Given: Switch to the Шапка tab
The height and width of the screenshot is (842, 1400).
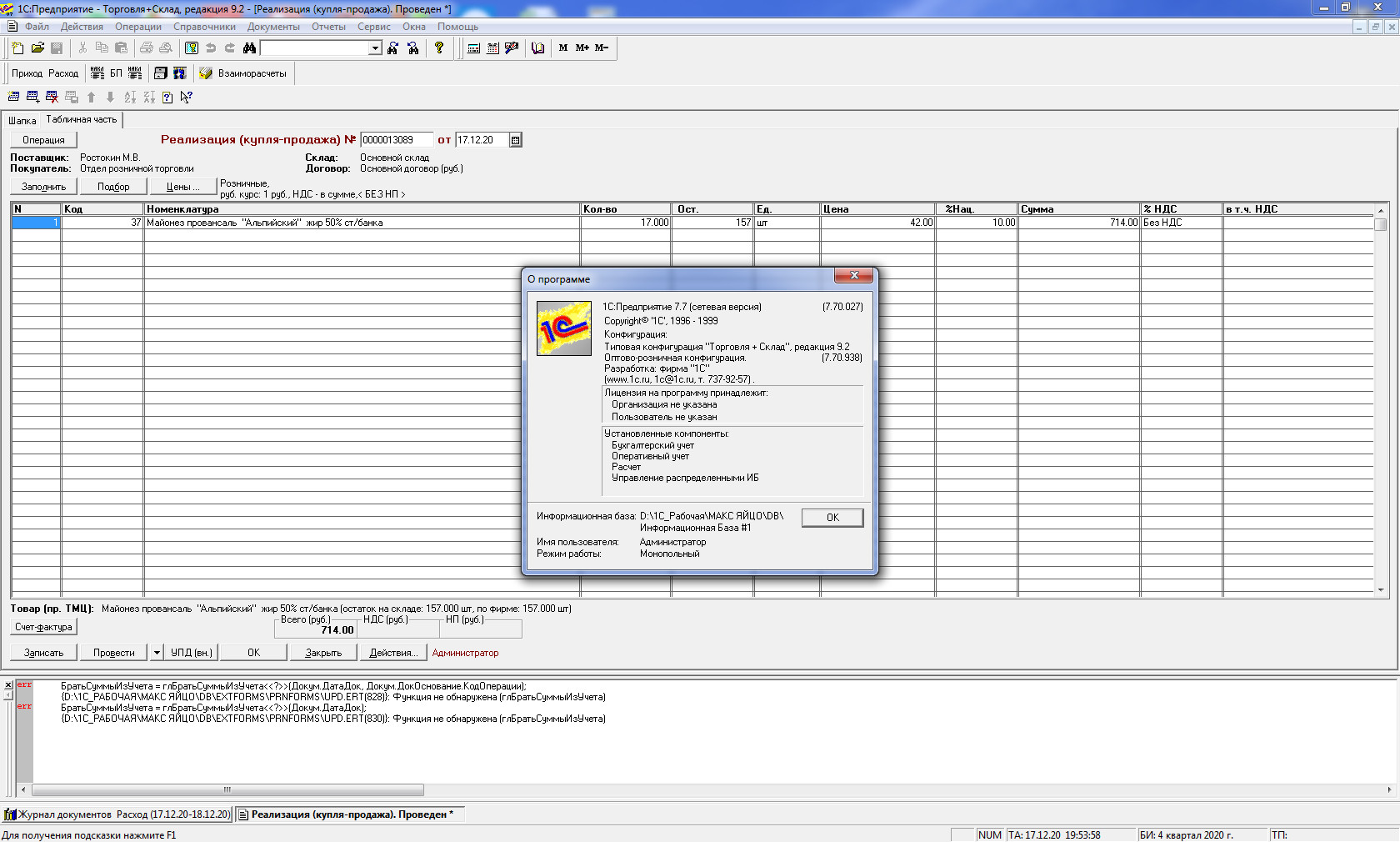Looking at the screenshot, I should pyautogui.click(x=22, y=121).
